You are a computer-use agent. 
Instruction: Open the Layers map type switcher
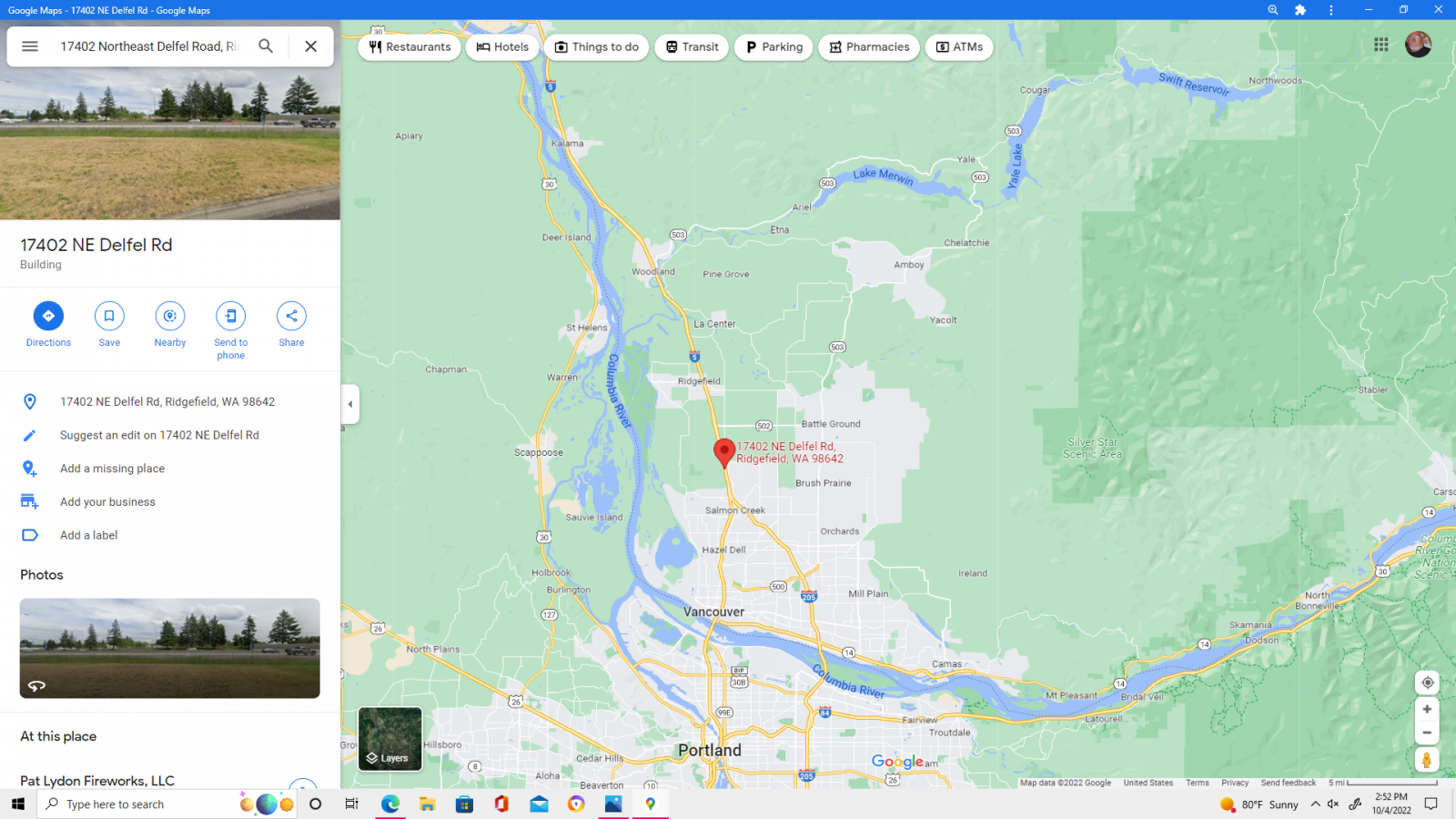390,739
